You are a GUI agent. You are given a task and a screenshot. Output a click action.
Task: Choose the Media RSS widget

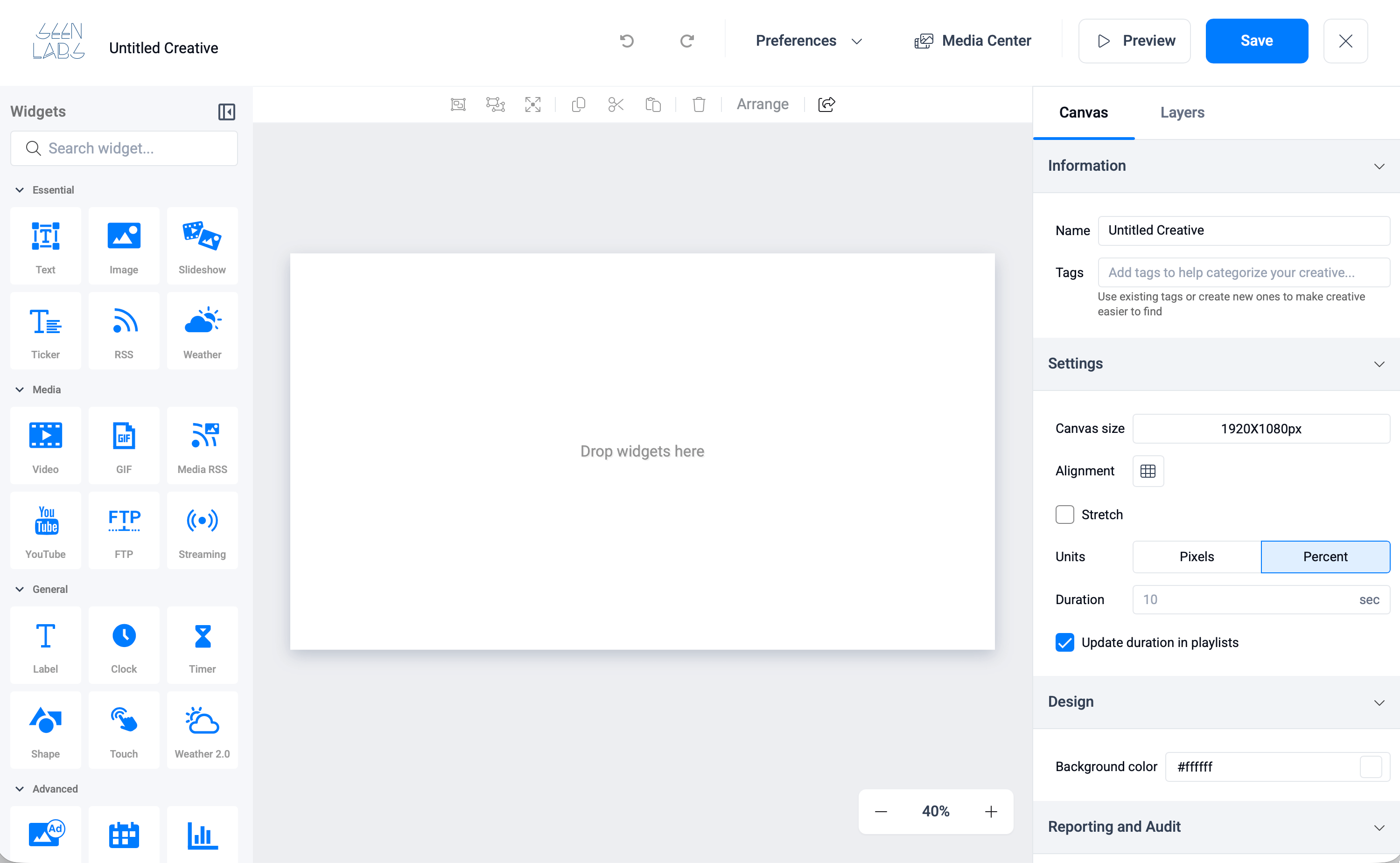[x=202, y=445]
